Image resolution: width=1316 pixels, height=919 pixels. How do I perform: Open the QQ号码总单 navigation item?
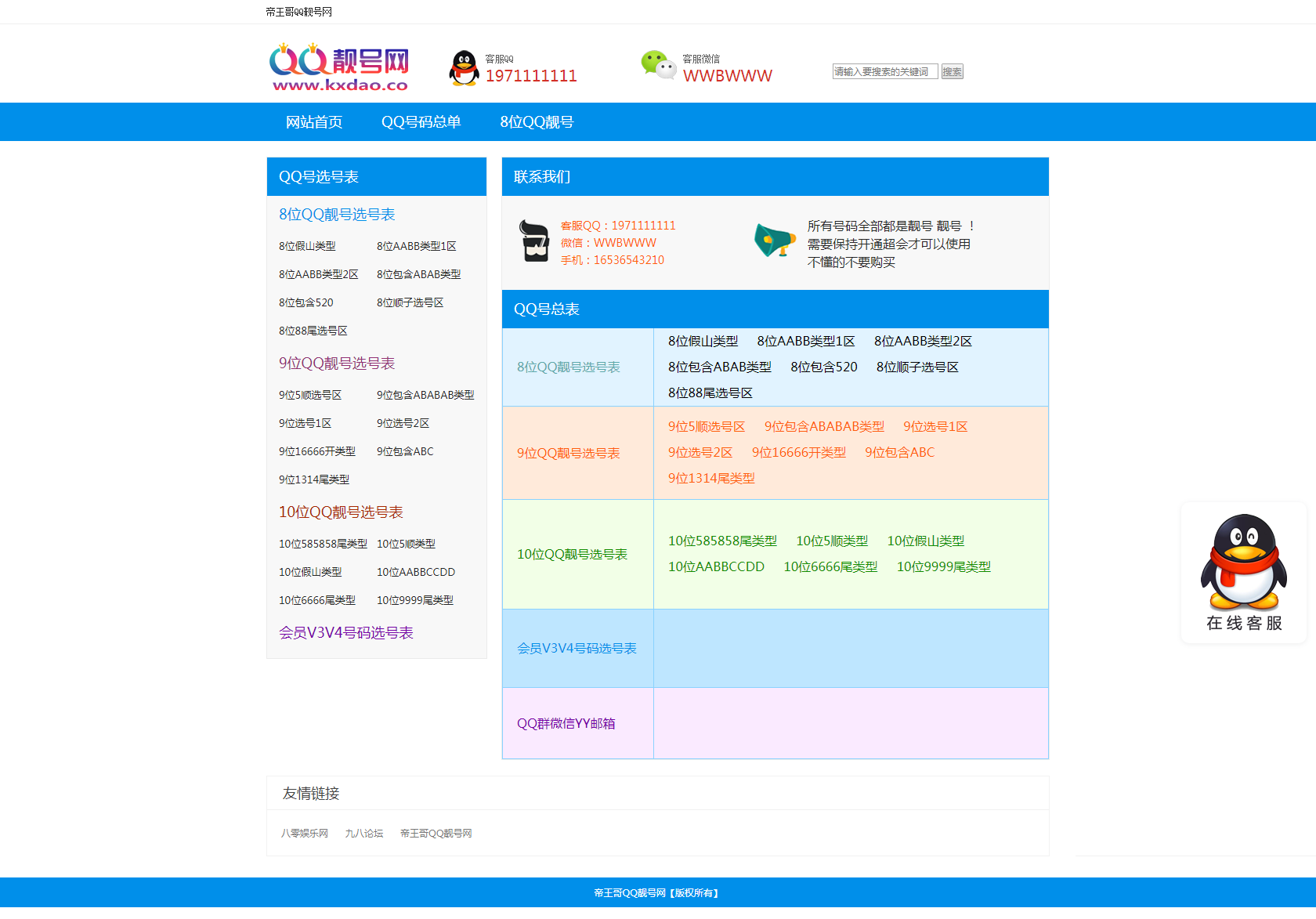pos(421,121)
